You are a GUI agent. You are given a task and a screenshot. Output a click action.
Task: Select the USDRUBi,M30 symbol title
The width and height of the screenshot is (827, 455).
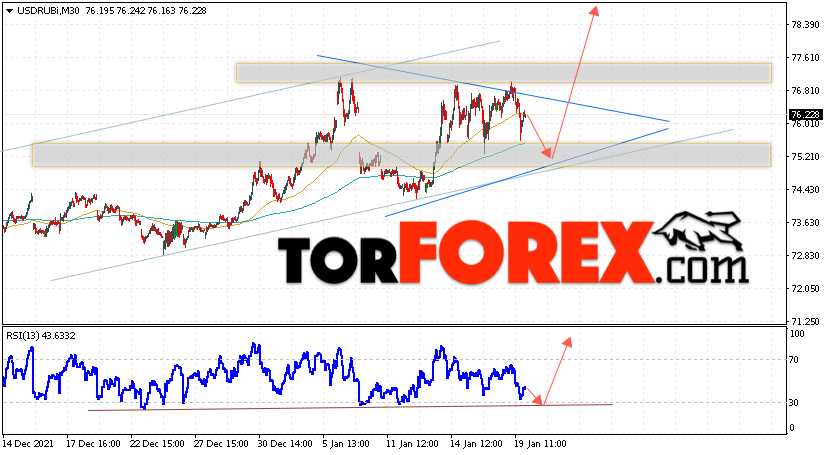point(48,11)
